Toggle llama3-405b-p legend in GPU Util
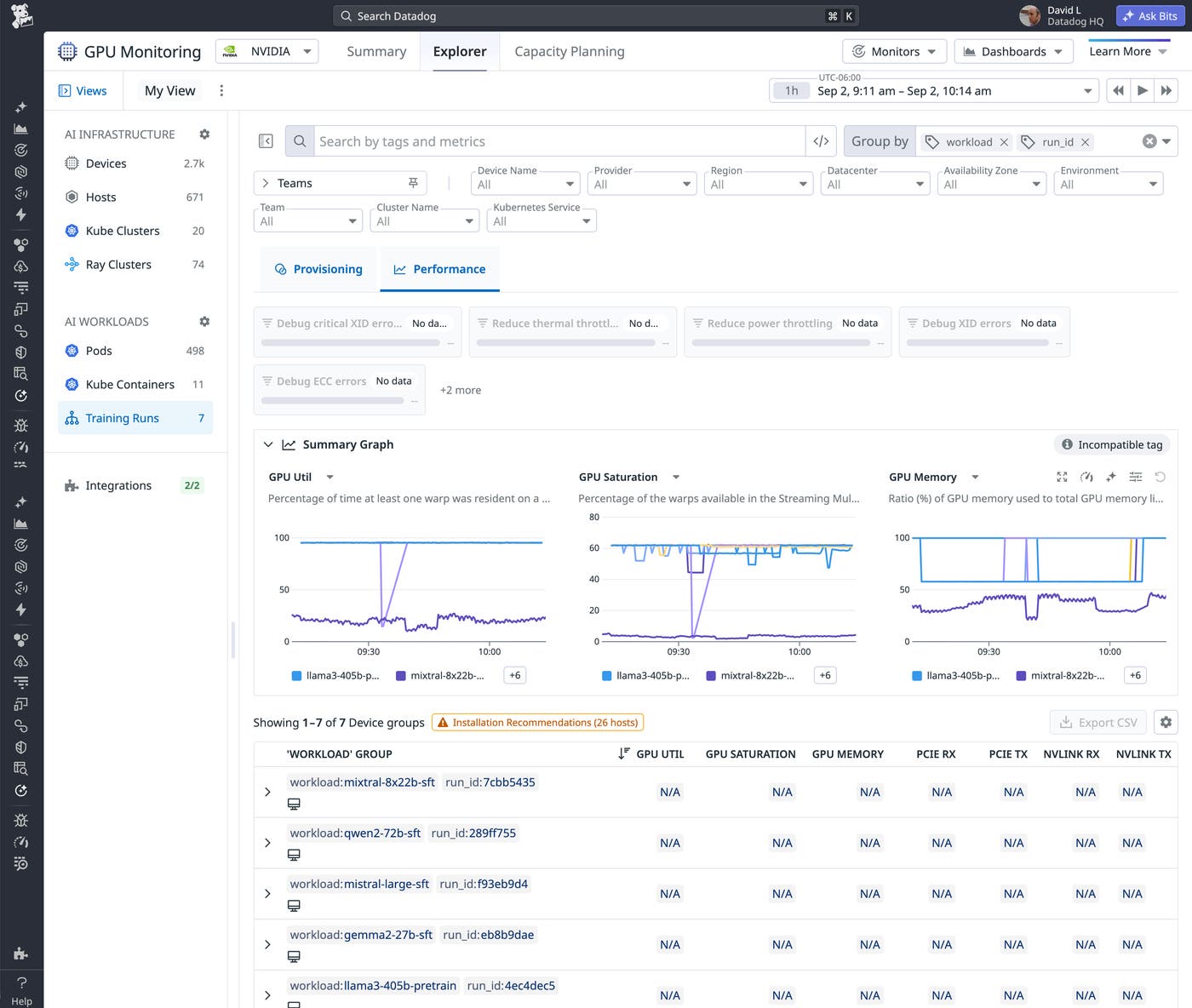Viewport: 1192px width, 1008px height. (335, 676)
